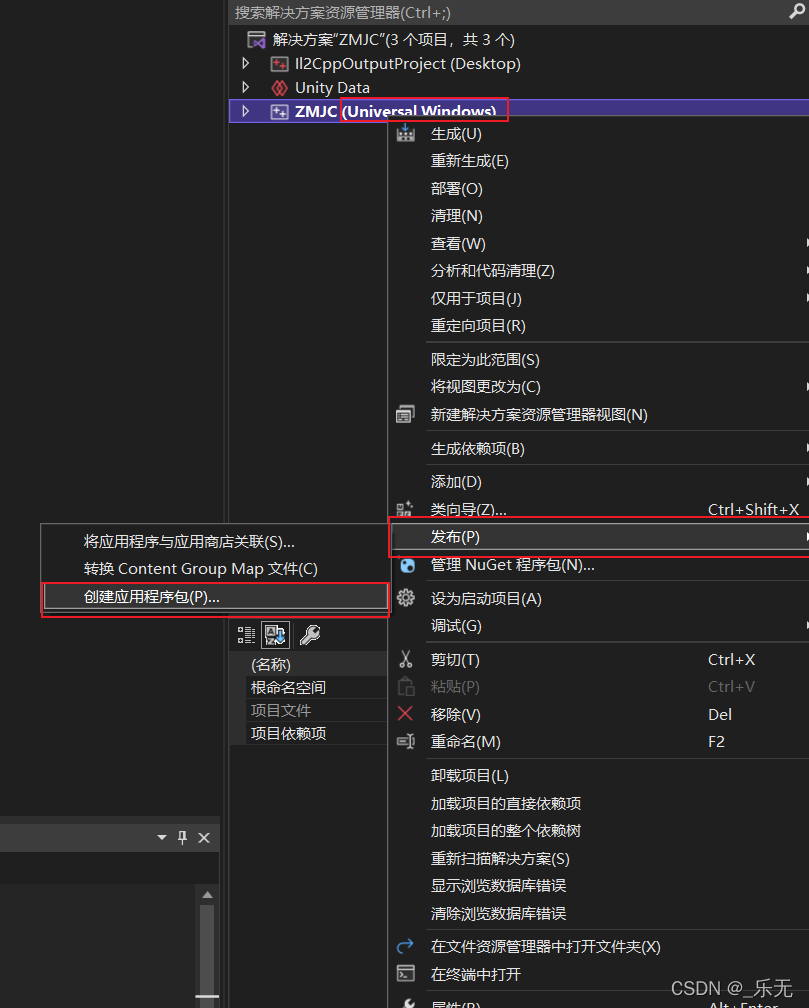Click the NuGet icon beside 管理 NuGet 程序包
The width and height of the screenshot is (809, 1008).
407,565
